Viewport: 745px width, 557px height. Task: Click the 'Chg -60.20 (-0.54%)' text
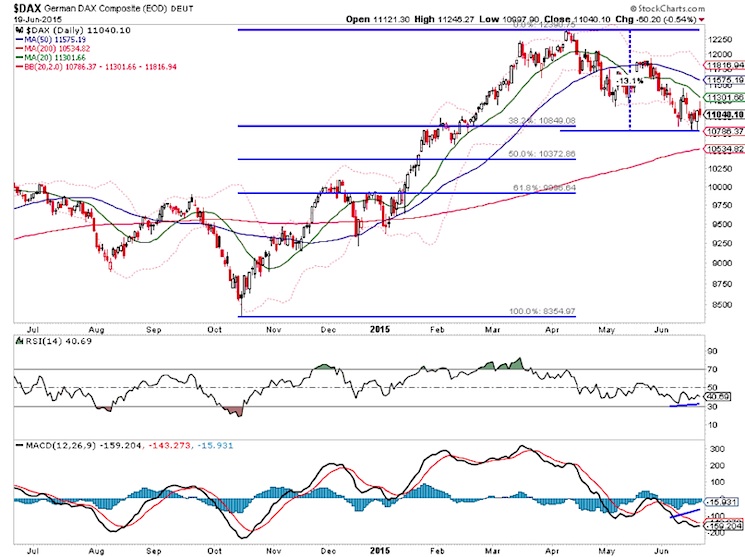(656, 19)
